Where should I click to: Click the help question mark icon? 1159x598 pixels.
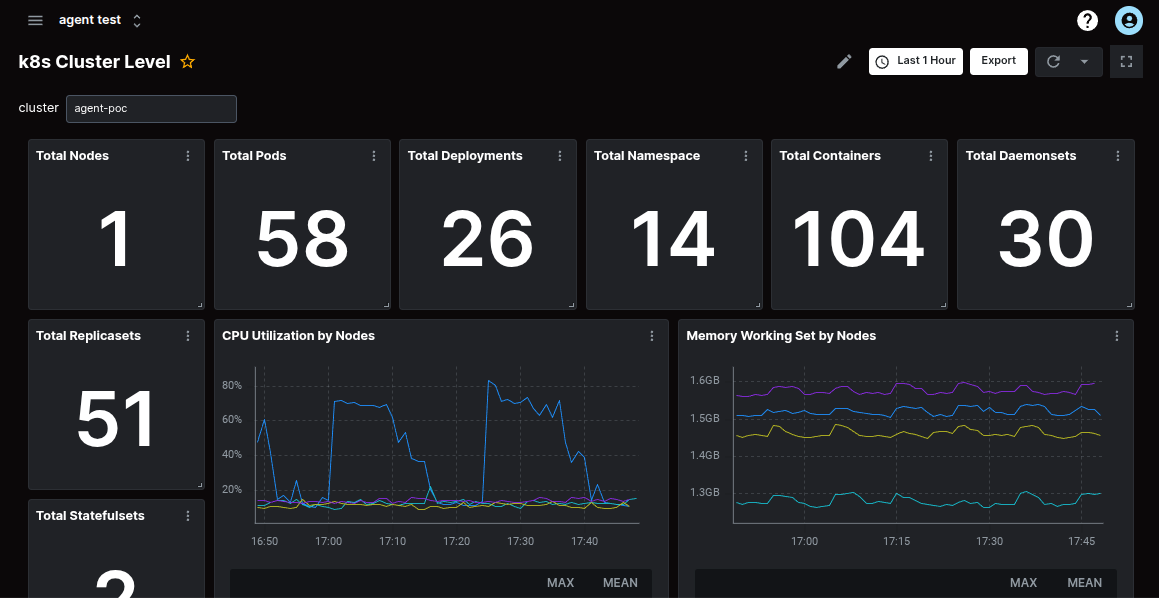(1087, 20)
